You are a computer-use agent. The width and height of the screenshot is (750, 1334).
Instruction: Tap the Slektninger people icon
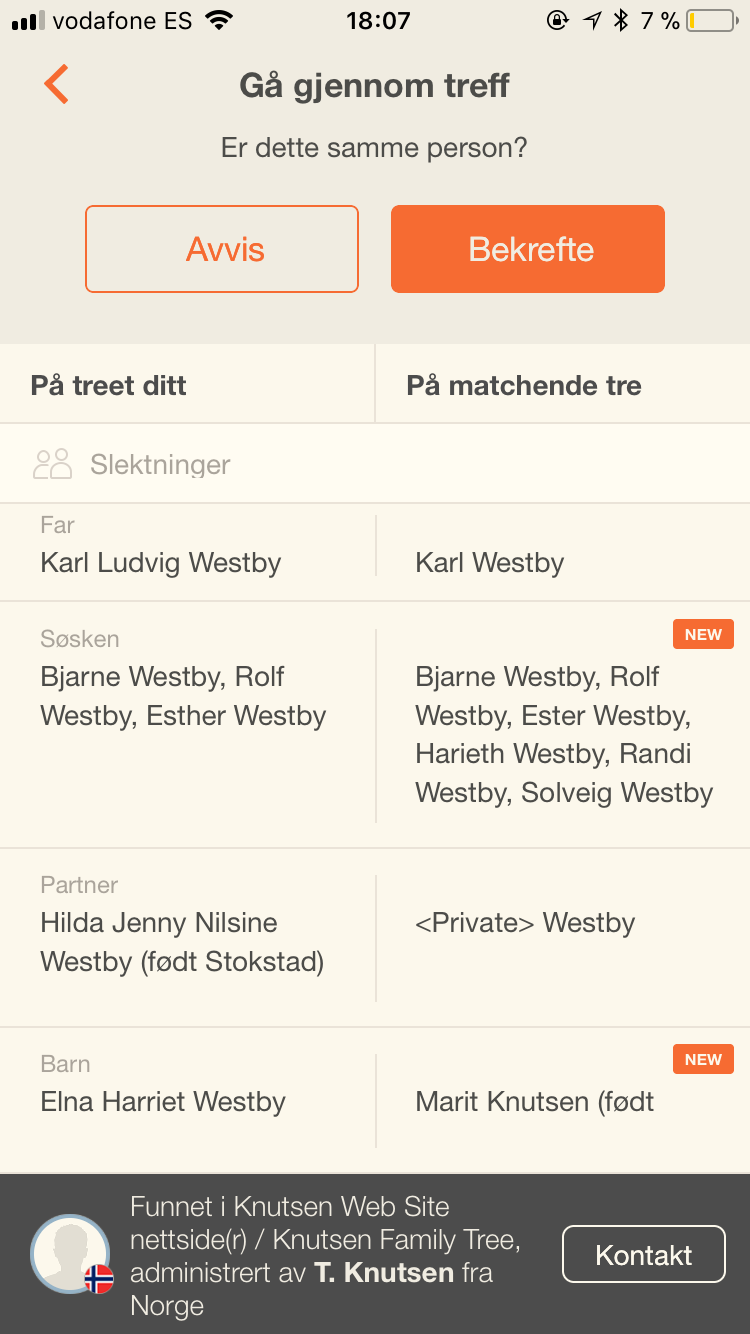pyautogui.click(x=53, y=464)
